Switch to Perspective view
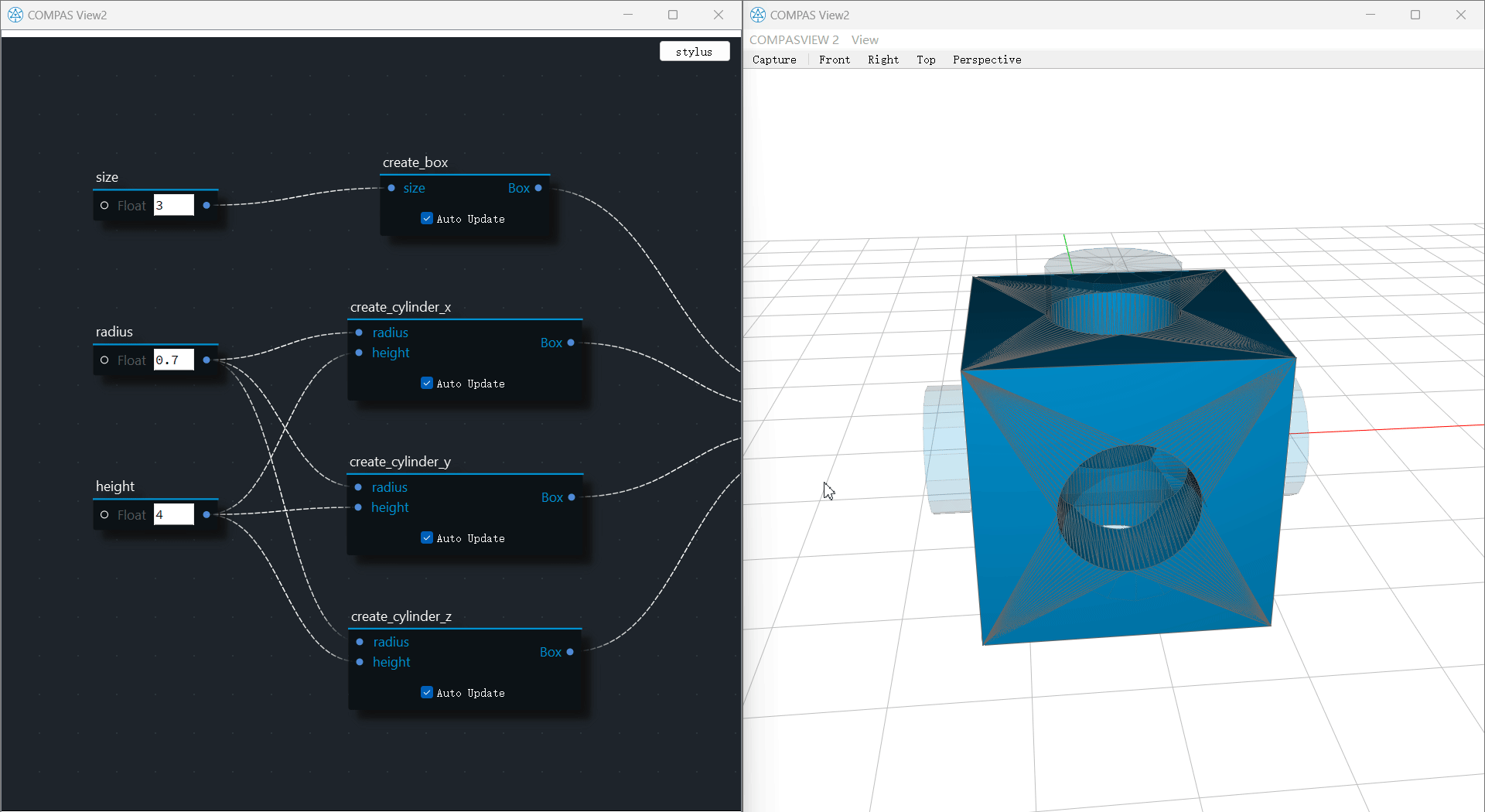Screen dimensions: 1485x812 (987, 60)
